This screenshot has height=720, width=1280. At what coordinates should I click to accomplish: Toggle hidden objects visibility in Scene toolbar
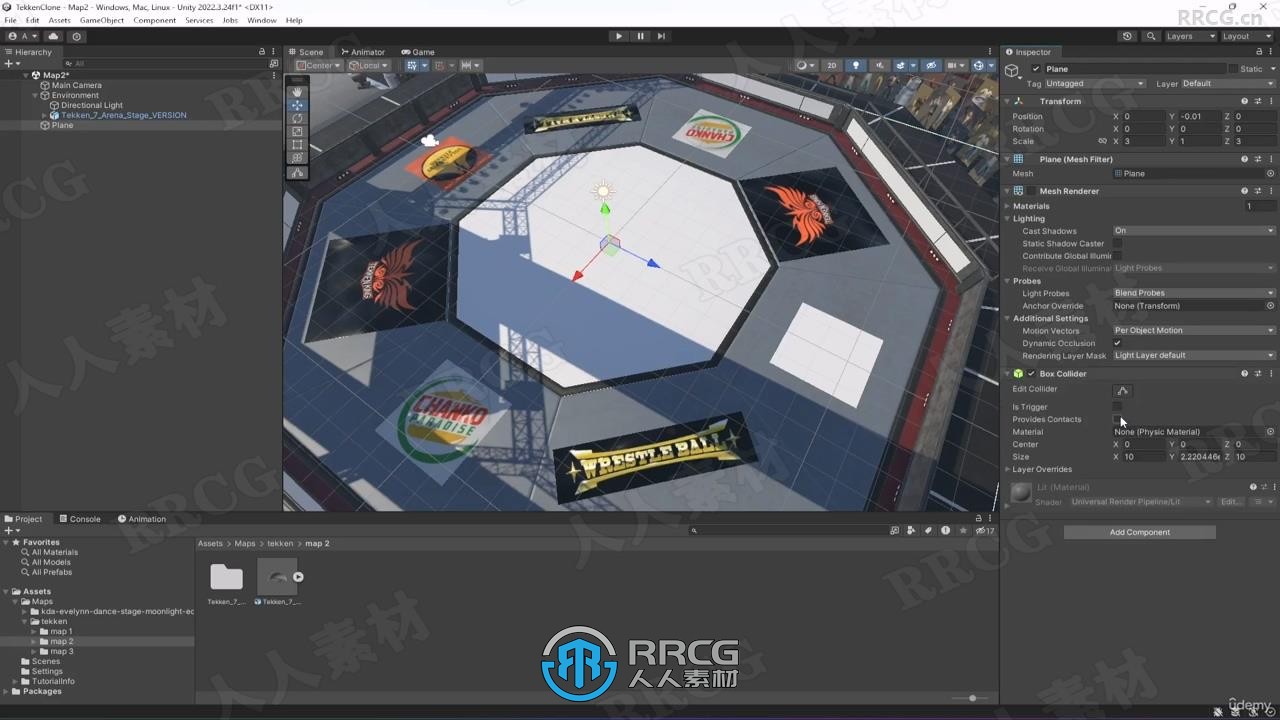[931, 66]
